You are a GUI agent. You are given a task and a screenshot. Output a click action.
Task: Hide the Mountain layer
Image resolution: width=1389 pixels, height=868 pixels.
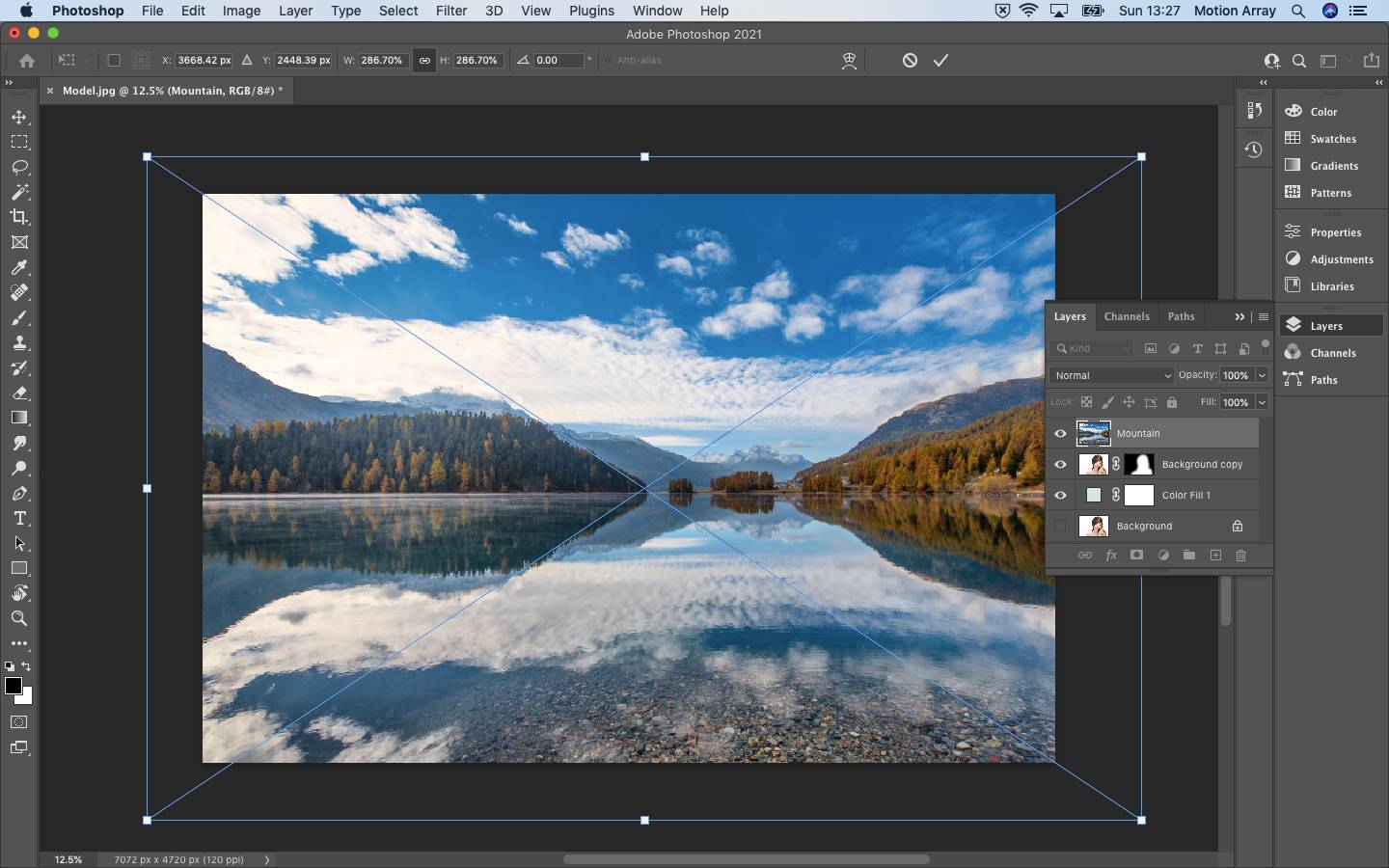pos(1060,434)
